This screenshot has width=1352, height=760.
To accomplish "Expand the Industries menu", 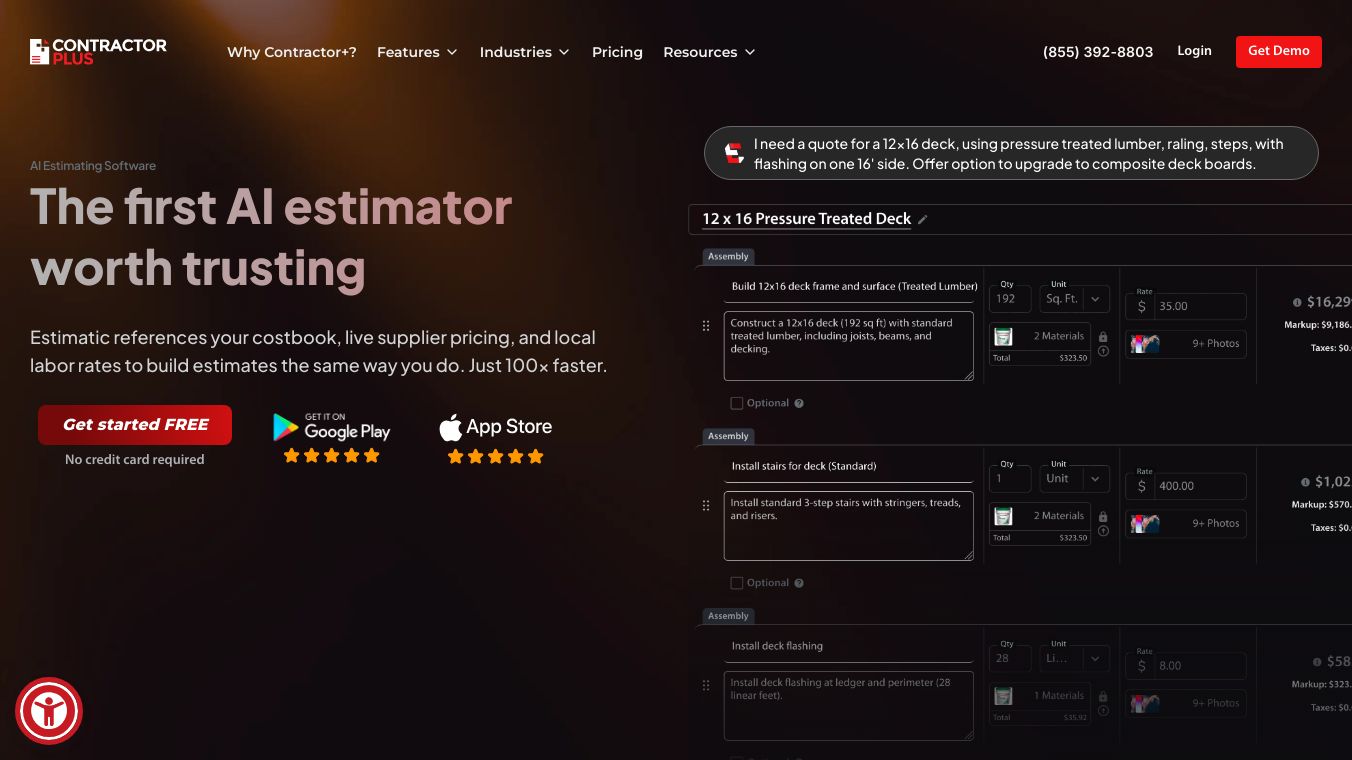I will [524, 52].
